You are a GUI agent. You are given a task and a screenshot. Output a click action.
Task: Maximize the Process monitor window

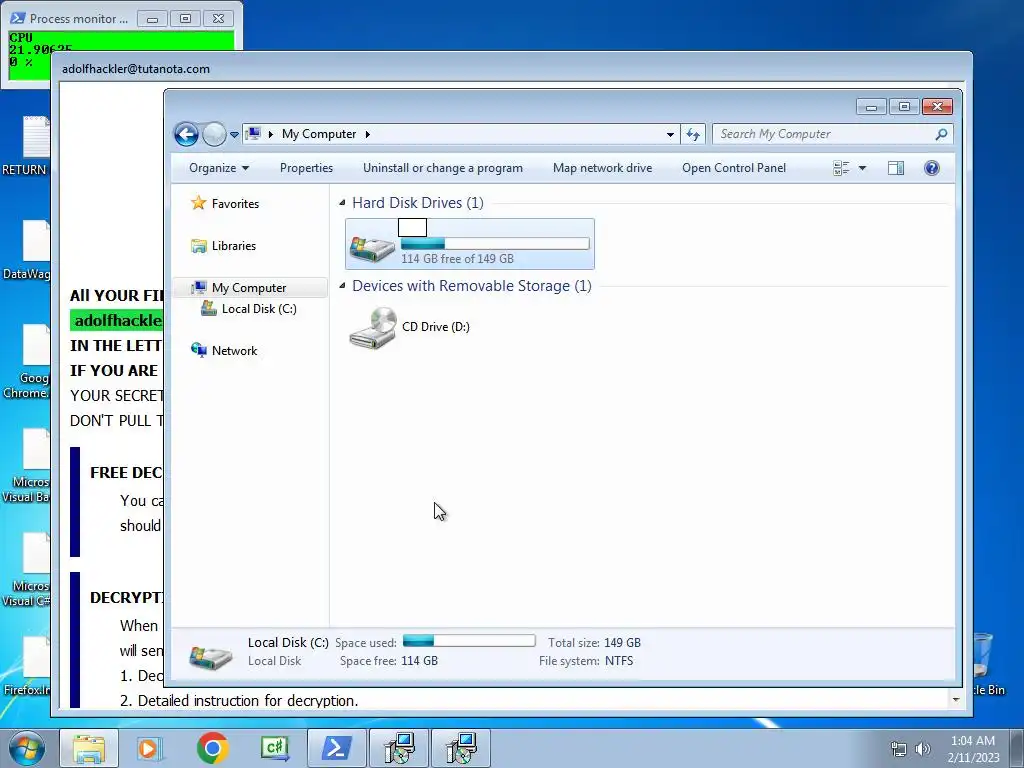pyautogui.click(x=185, y=19)
